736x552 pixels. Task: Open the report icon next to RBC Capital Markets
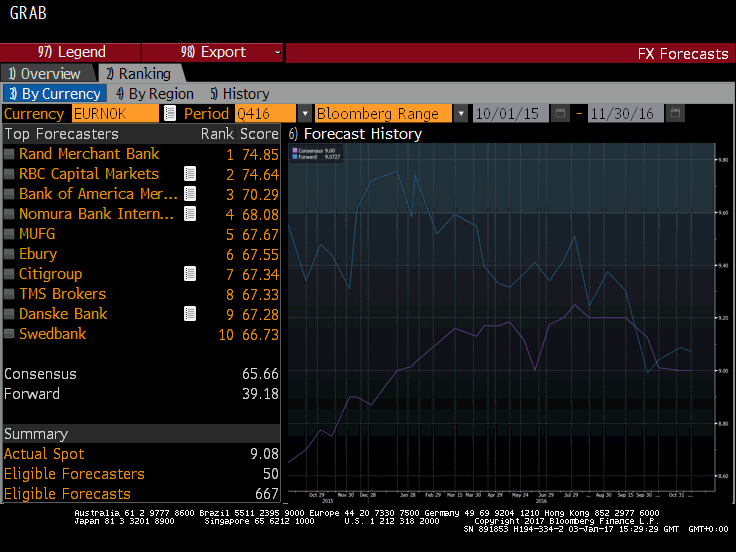(190, 174)
